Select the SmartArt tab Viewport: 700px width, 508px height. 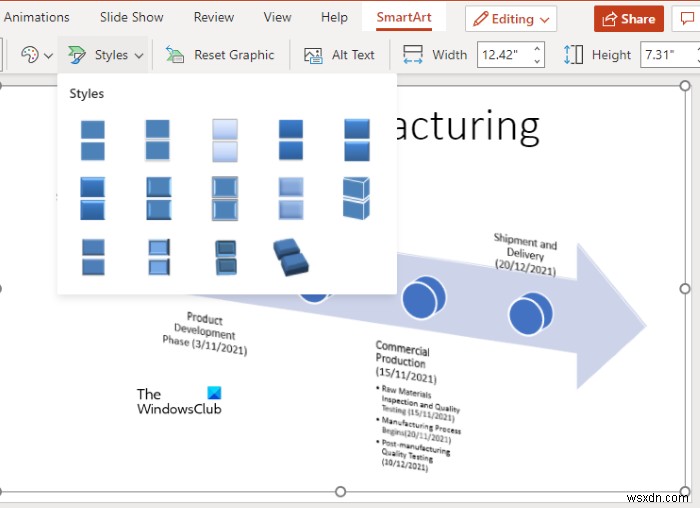[404, 17]
